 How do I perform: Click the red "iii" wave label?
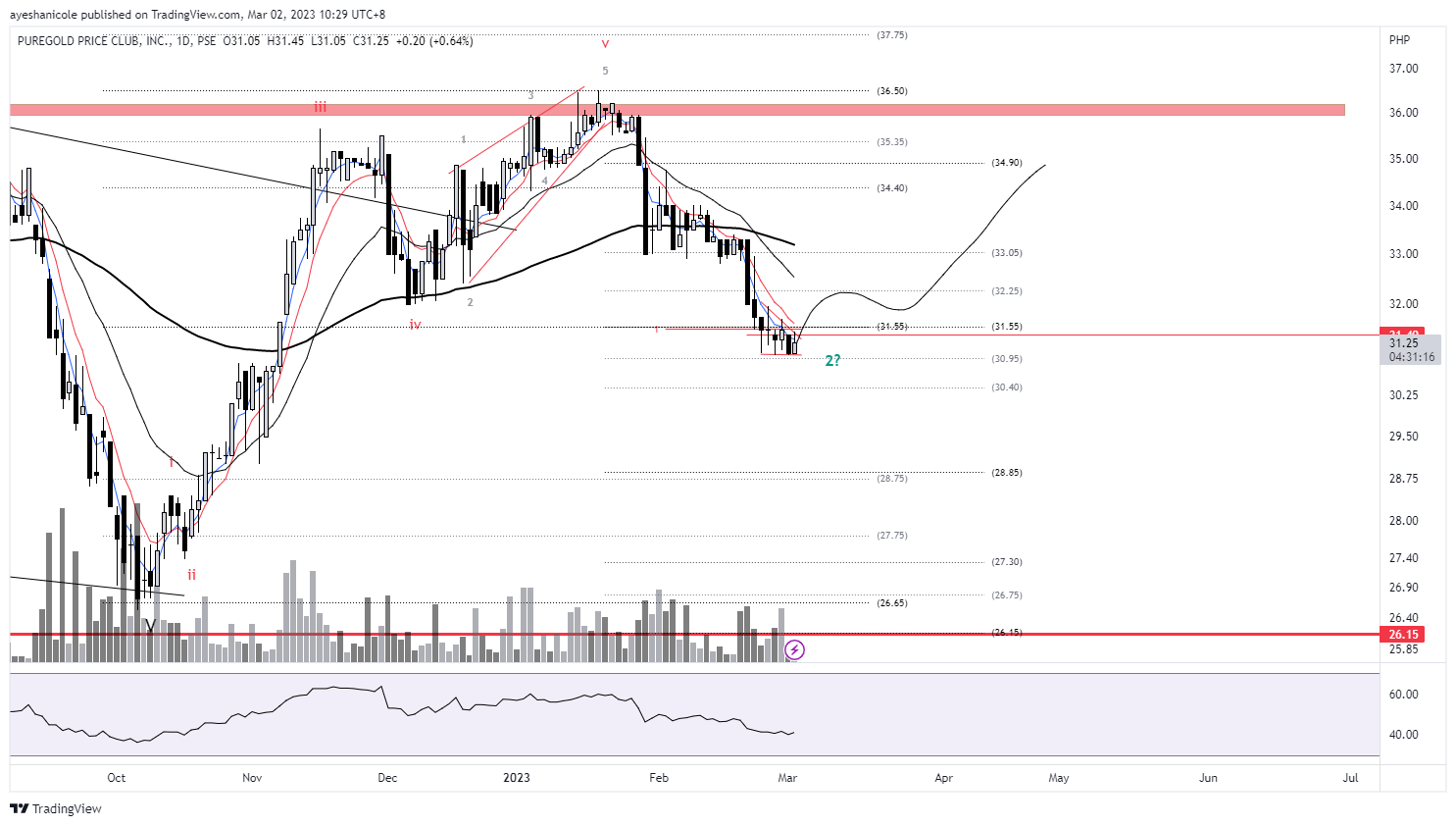321,106
